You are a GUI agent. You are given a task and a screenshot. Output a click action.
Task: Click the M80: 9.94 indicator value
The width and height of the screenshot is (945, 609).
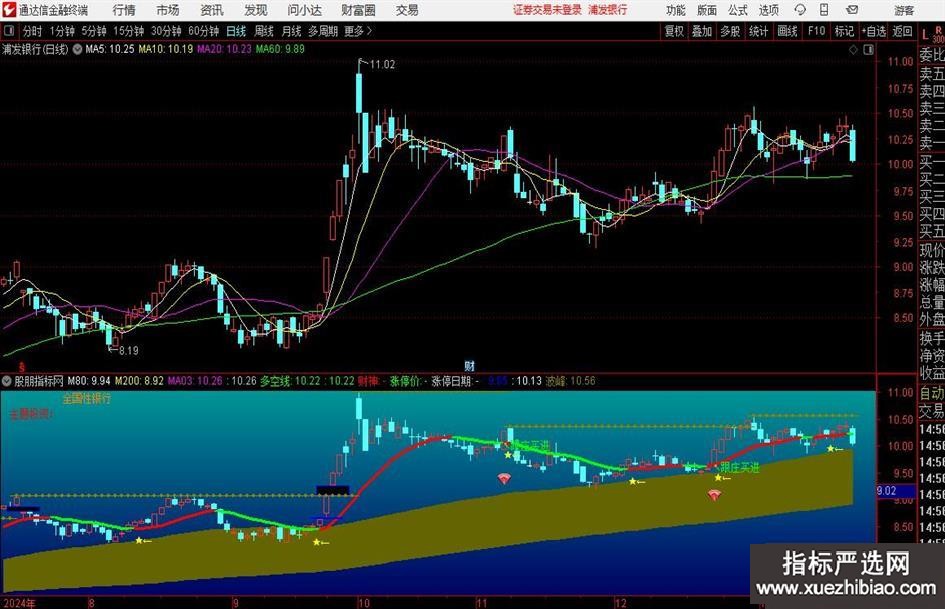coord(89,381)
